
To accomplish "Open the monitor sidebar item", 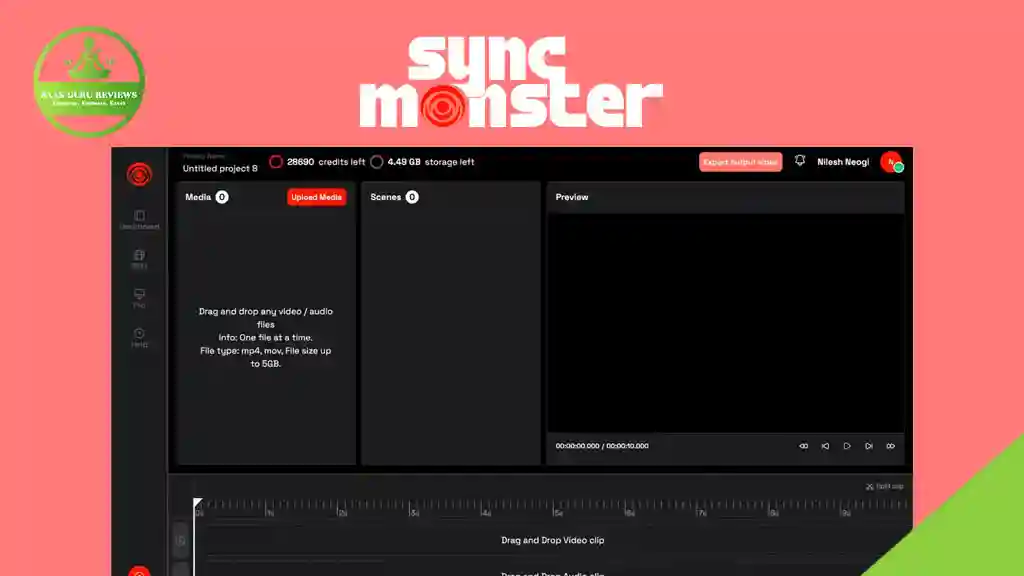I will pyautogui.click(x=139, y=298).
